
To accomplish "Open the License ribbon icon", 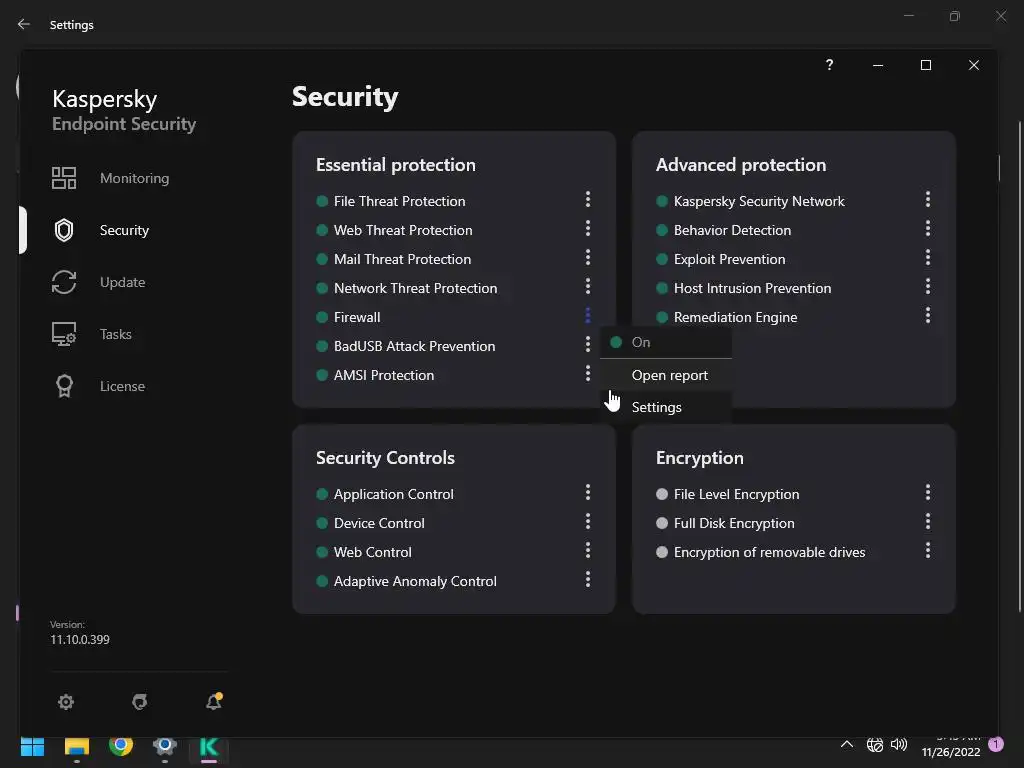I will coord(64,386).
